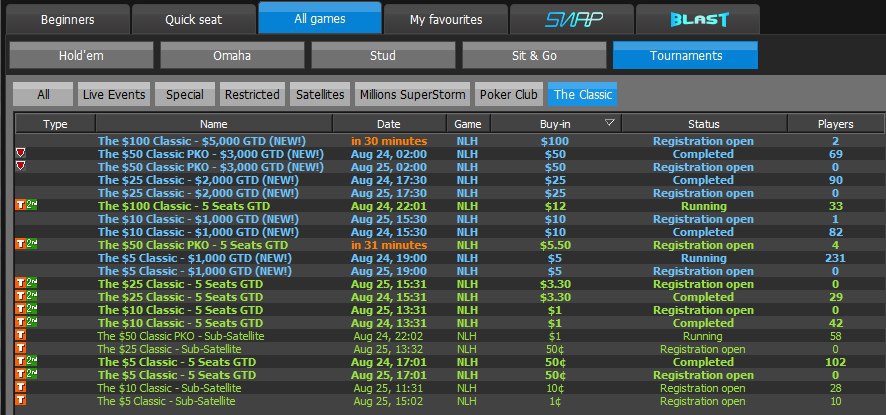The height and width of the screenshot is (415, 886).
Task: Open My favourites tab
Action: pyautogui.click(x=446, y=20)
